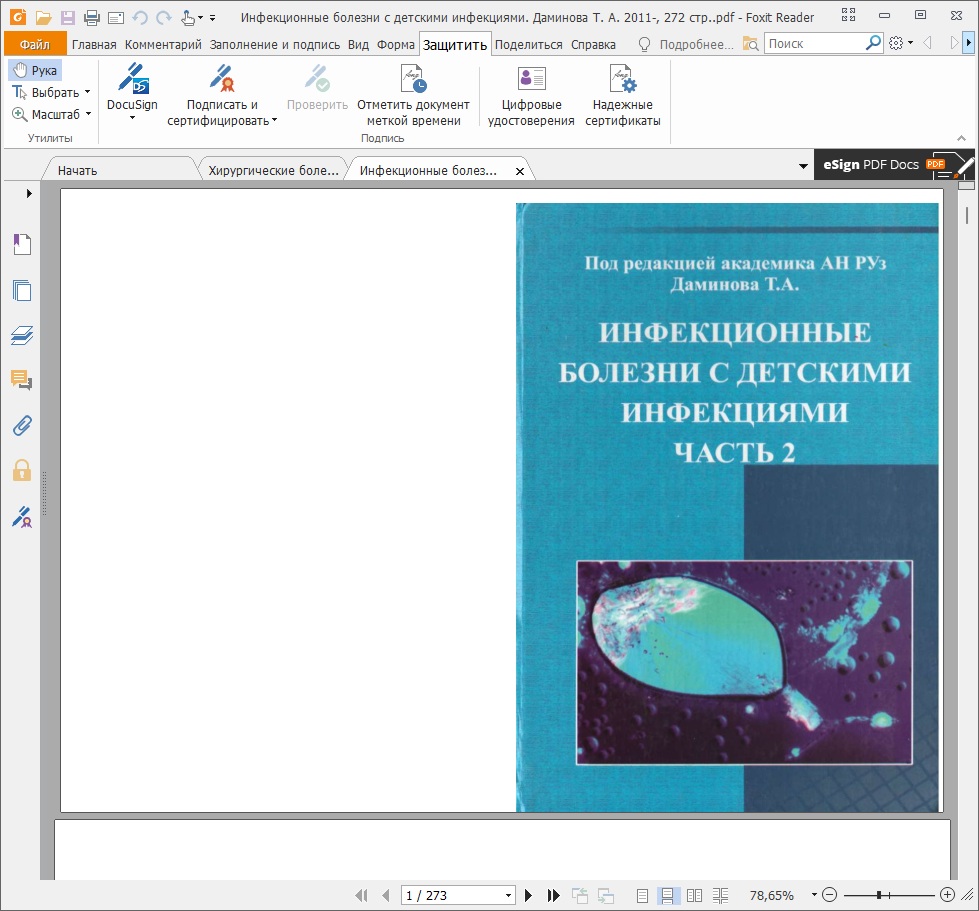
Task: Click the zoom in plus button
Action: 947,895
